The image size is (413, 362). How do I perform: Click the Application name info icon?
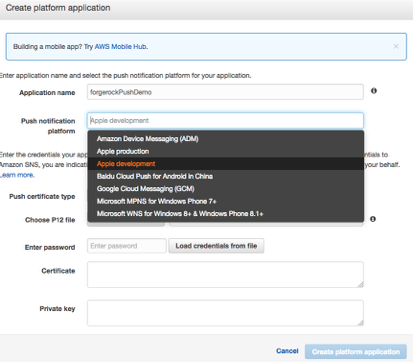[x=374, y=91]
